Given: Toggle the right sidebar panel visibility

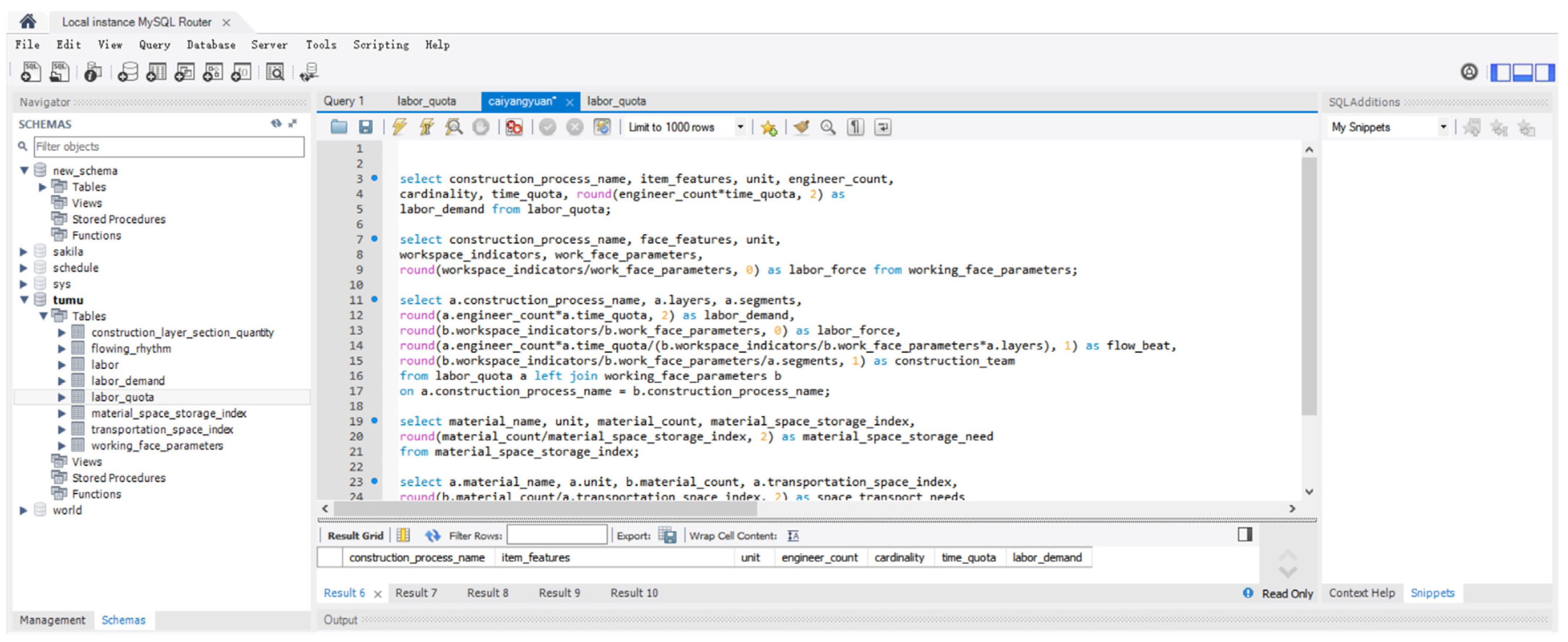Looking at the screenshot, I should [x=1545, y=72].
